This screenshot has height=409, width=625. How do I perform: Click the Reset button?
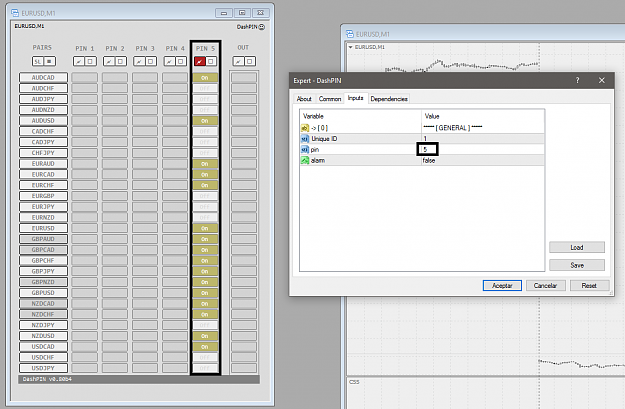point(589,285)
